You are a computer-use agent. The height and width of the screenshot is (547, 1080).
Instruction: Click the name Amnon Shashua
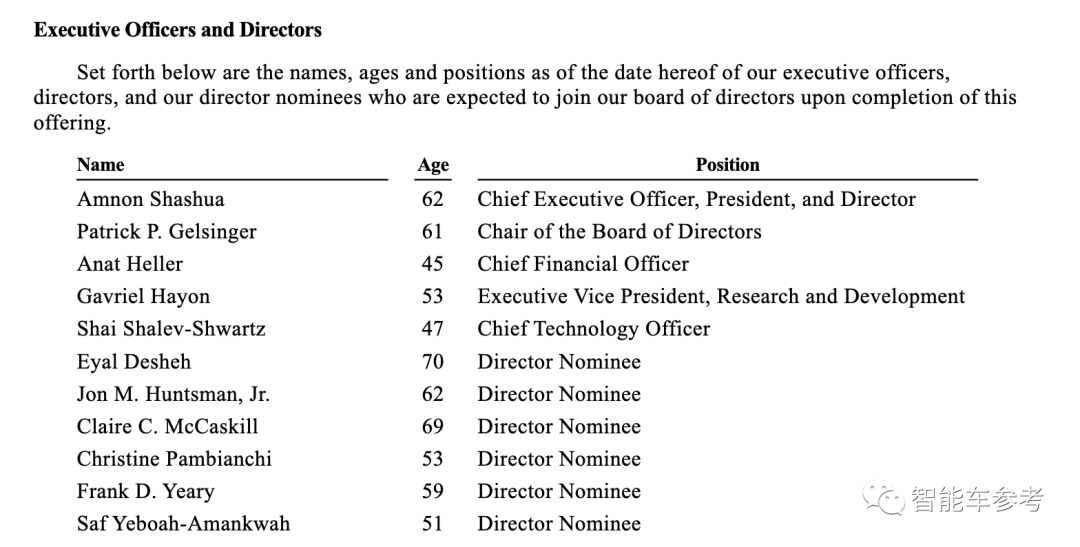tap(151, 199)
